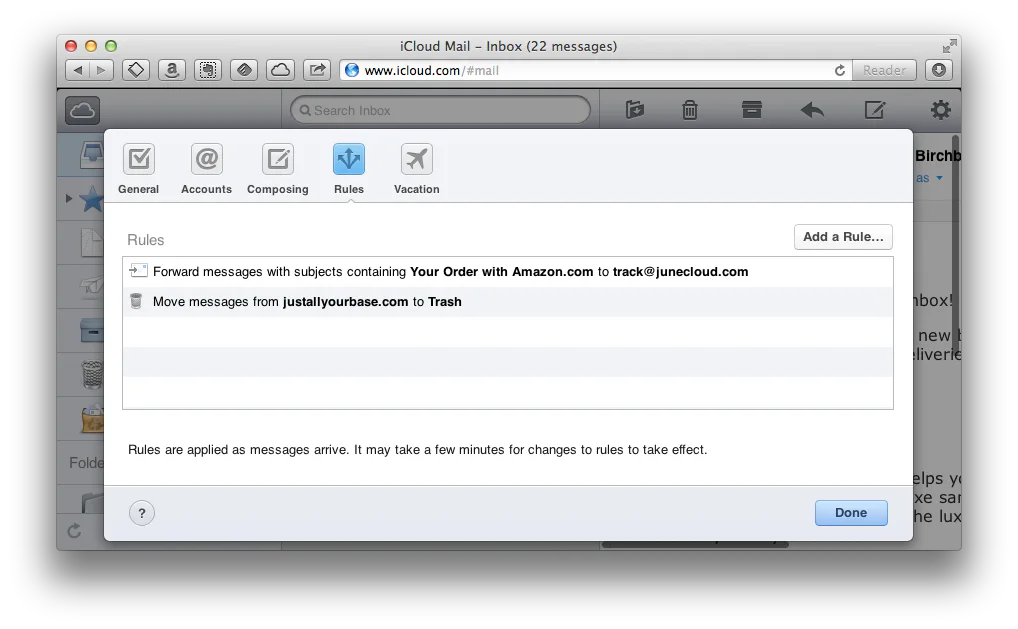1018x629 pixels.
Task: Click the iCloud apps cloud button
Action: click(82, 110)
